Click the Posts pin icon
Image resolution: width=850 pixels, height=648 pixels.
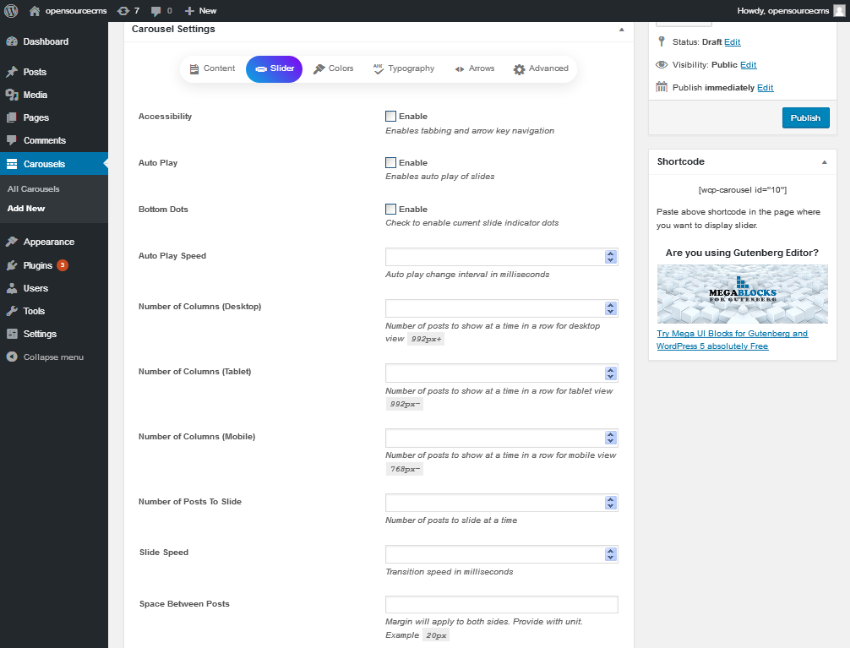(x=11, y=72)
